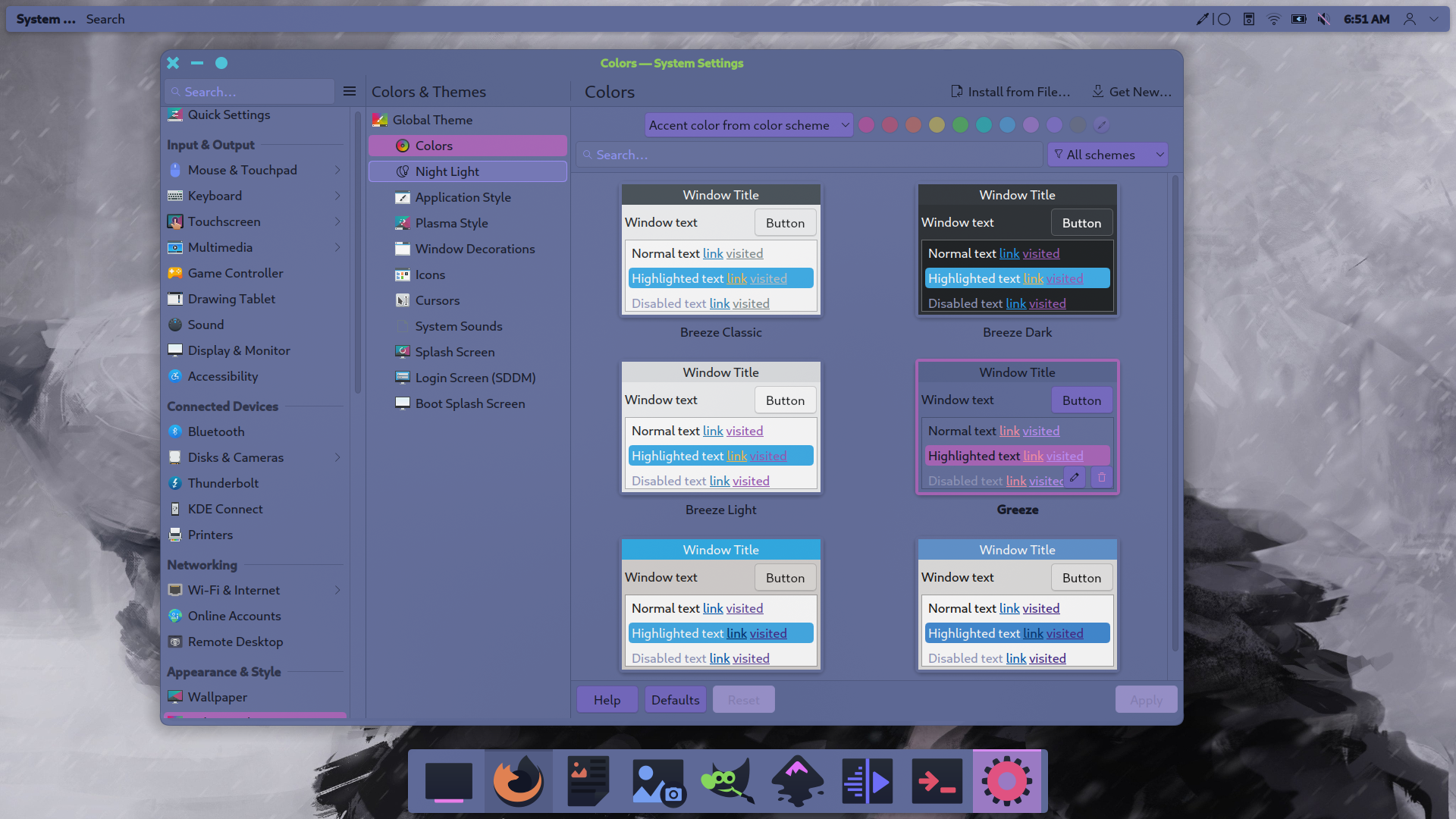Click the pen and circle tray icon
Screen dimensions: 1456x819
click(1213, 19)
